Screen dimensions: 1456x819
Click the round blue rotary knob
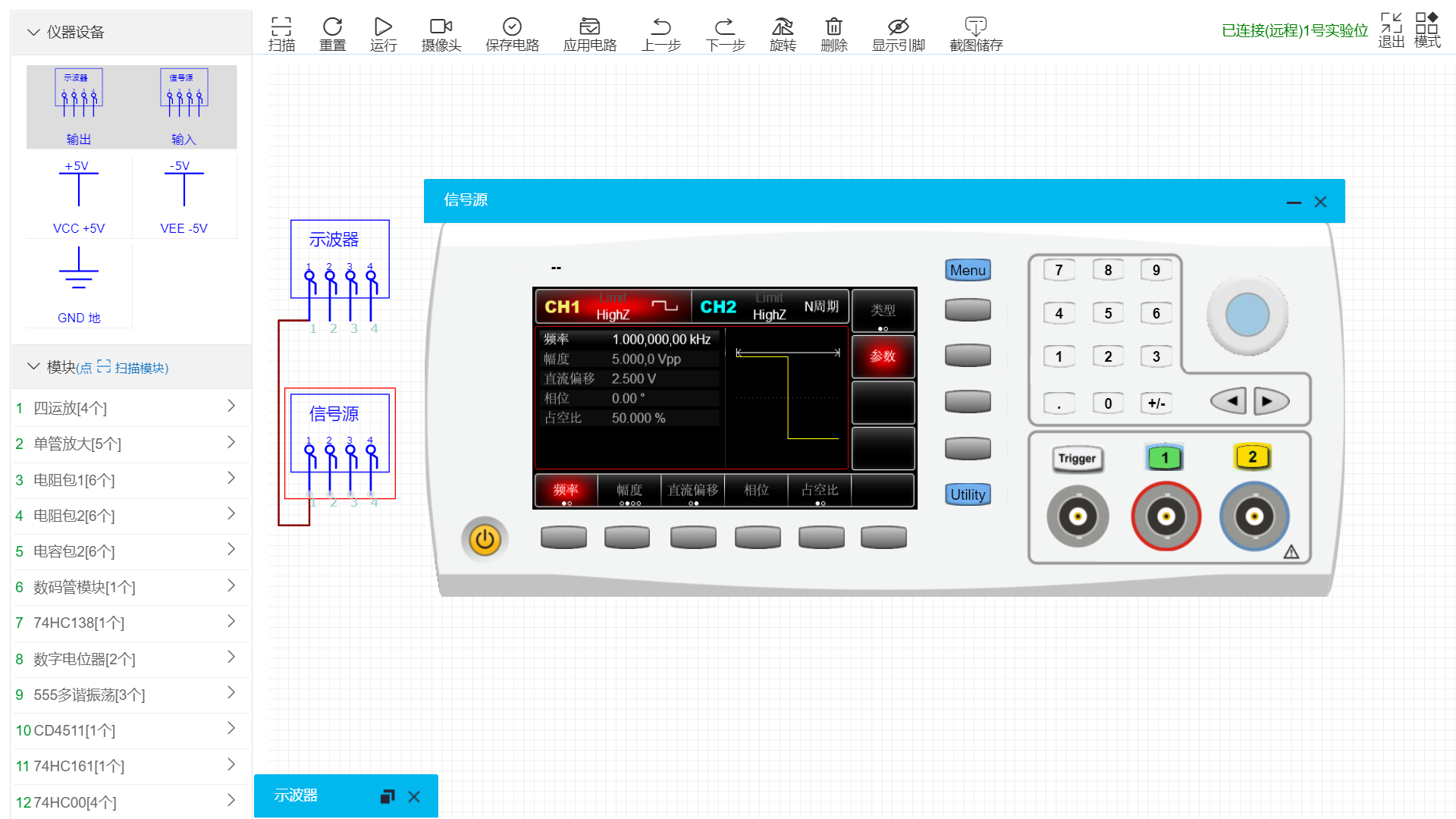(x=1247, y=315)
